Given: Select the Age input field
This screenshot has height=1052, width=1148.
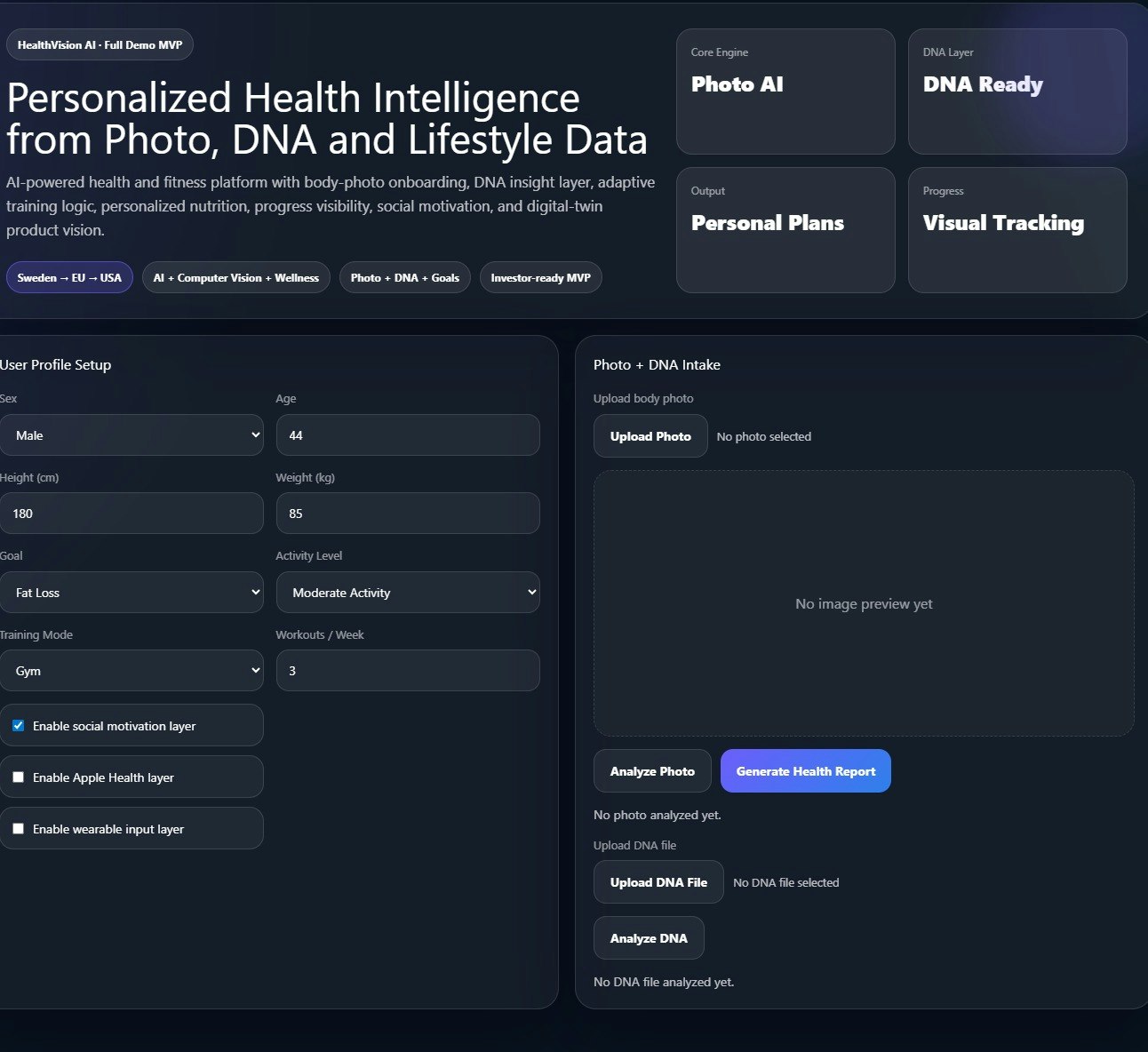Looking at the screenshot, I should click(x=407, y=434).
